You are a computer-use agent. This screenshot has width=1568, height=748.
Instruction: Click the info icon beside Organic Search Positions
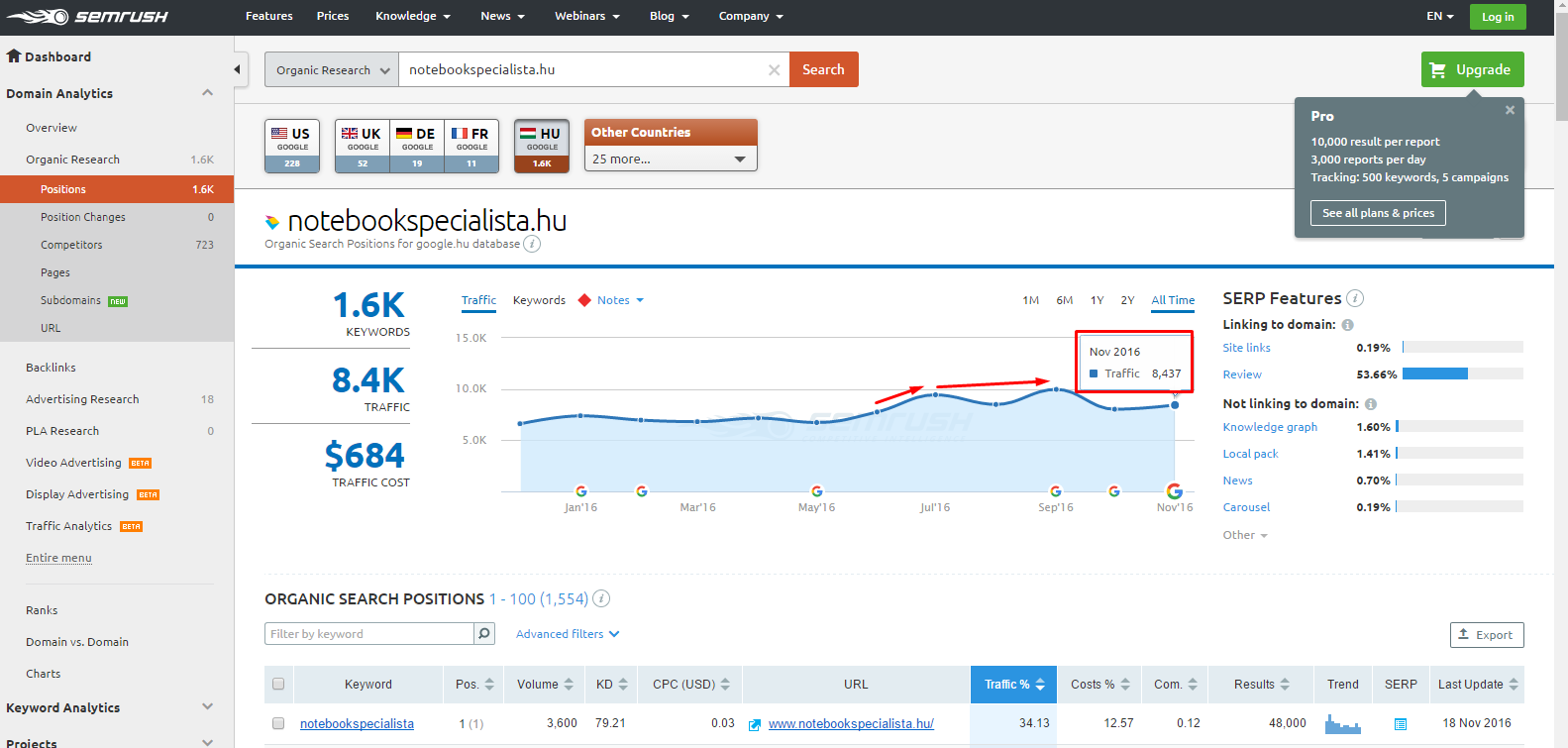601,598
